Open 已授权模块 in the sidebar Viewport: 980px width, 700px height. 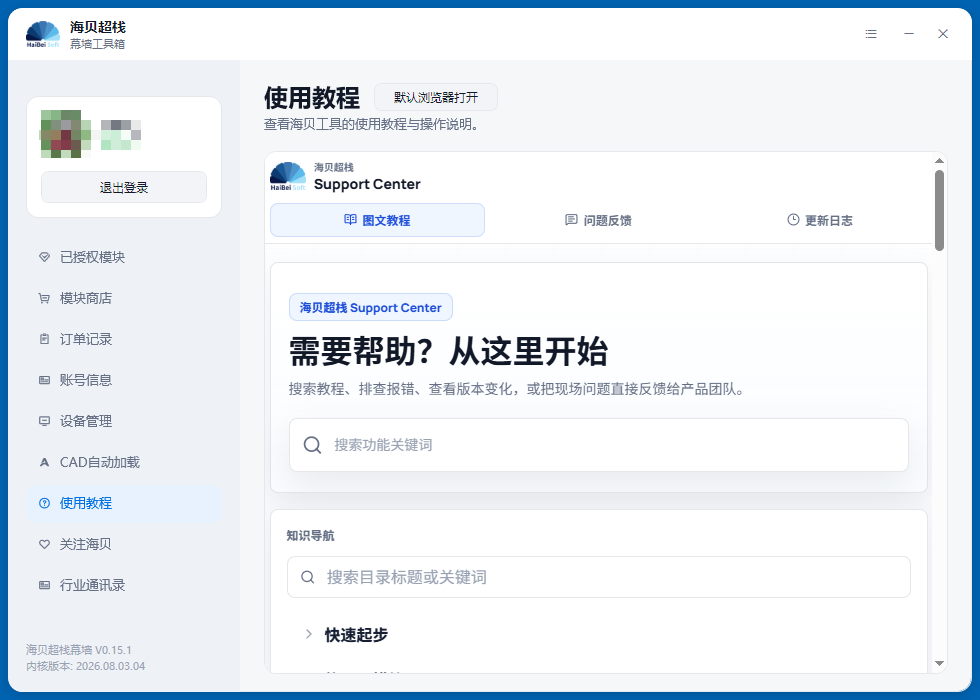pos(124,257)
